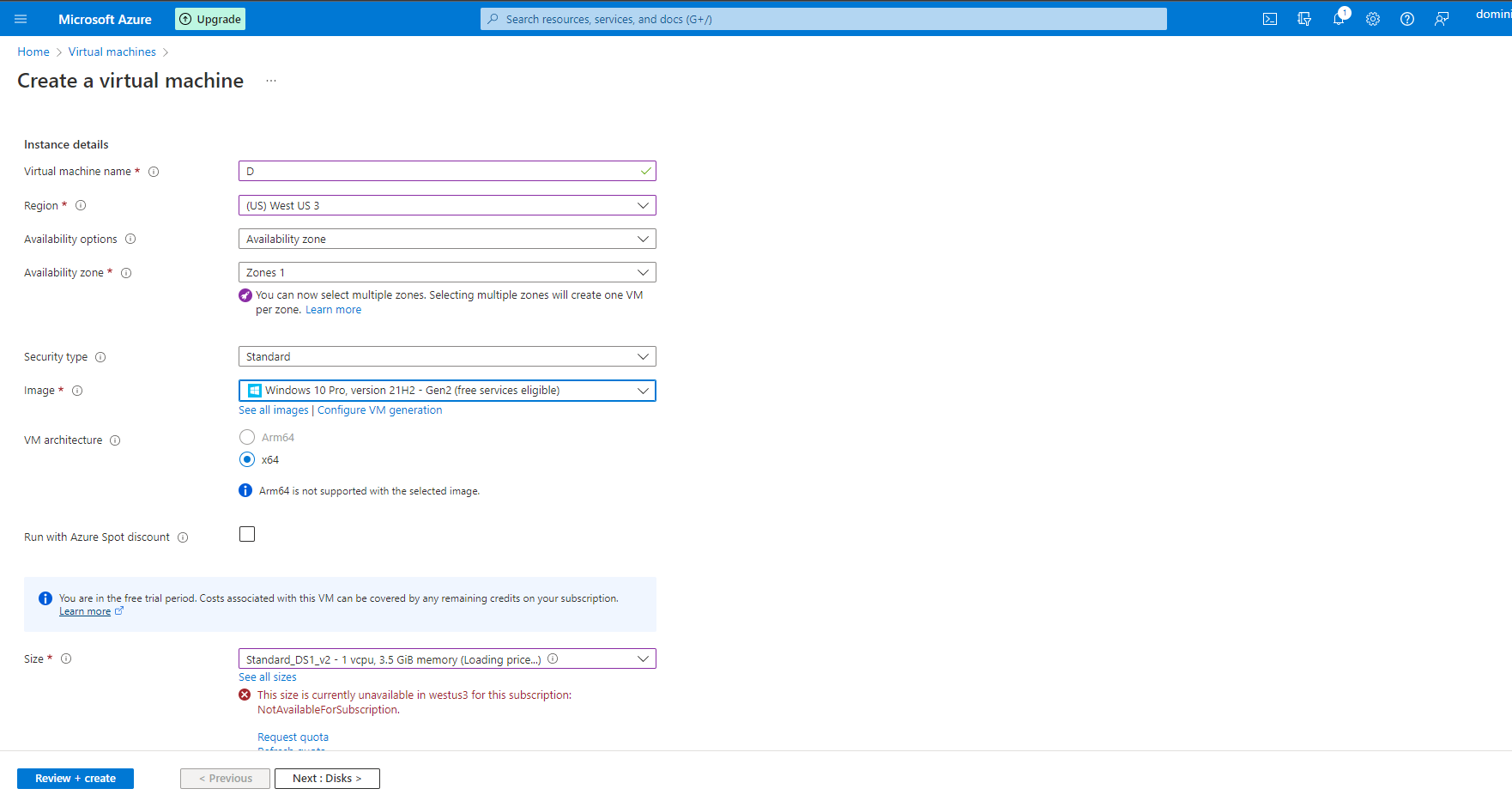1512x807 pixels.
Task: Show the Virtual machine name info tooltip
Action: tap(154, 172)
